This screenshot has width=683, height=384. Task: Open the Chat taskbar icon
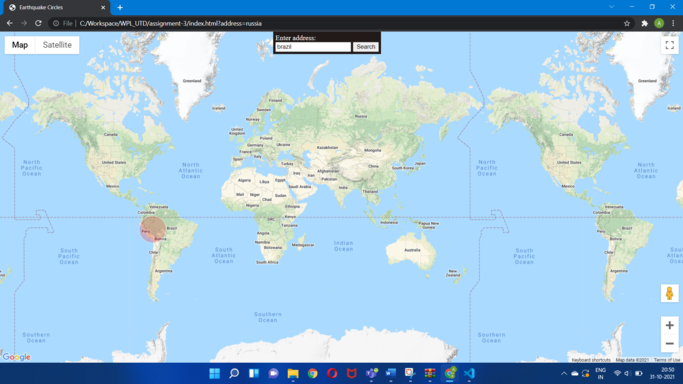tap(273, 373)
